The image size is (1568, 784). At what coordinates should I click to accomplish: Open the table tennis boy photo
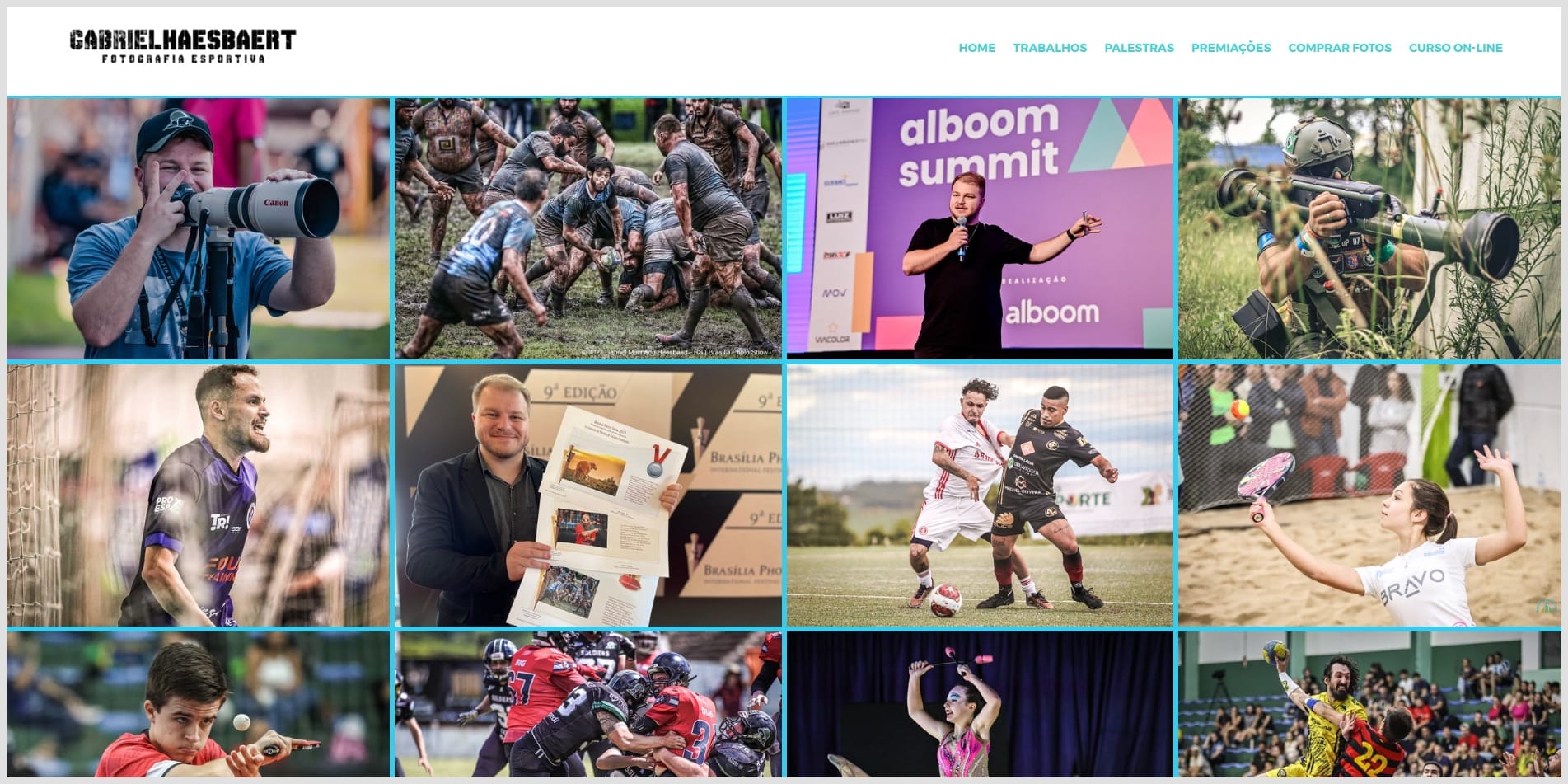198,705
